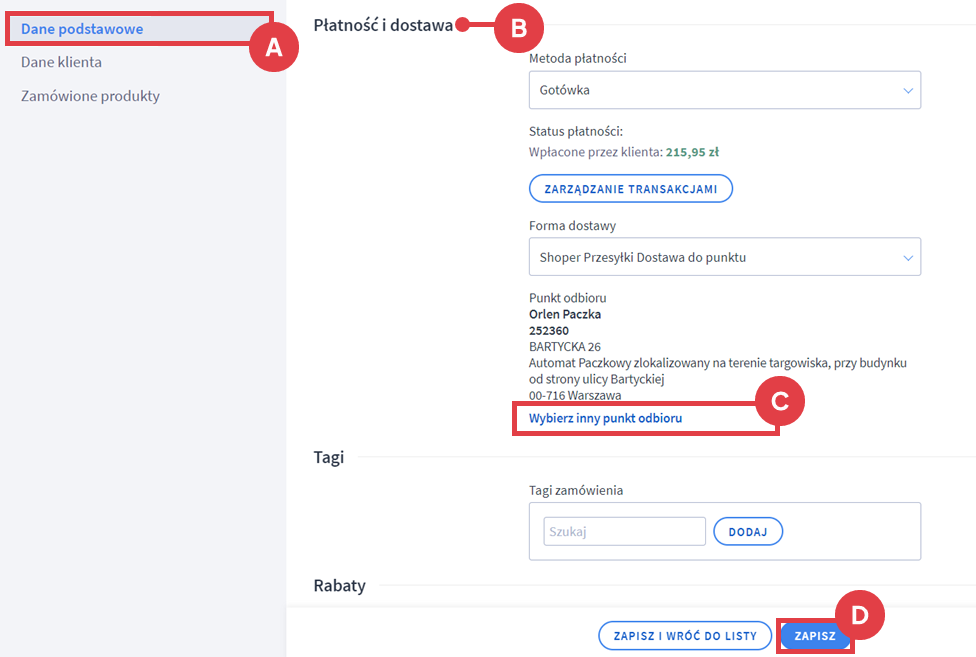Image resolution: width=976 pixels, height=657 pixels.
Task: Open the Dane podstawowe section
Action: [82, 29]
